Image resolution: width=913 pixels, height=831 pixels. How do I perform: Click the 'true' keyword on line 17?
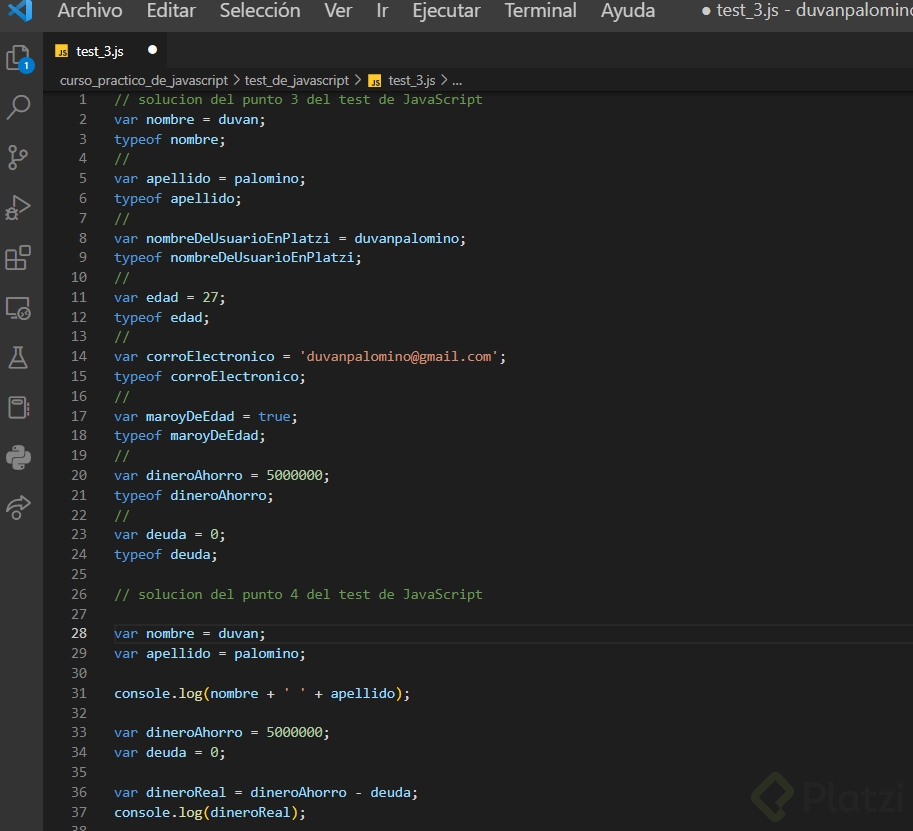pyautogui.click(x=274, y=416)
